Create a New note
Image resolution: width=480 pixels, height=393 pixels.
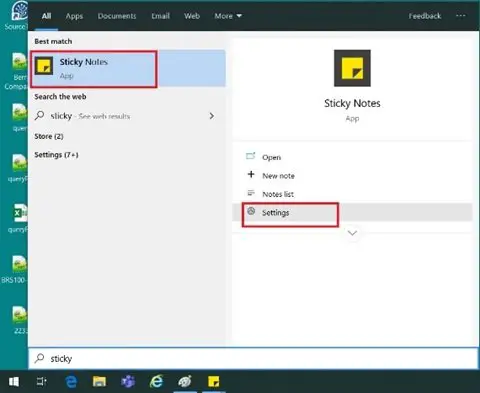[x=352, y=175]
